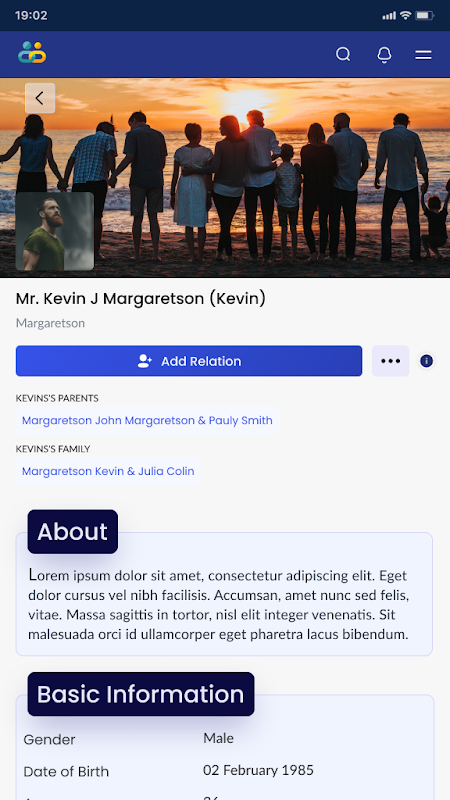Screen dimensions: 450x800
Task: Select the Basic Information section header
Action: point(141,694)
